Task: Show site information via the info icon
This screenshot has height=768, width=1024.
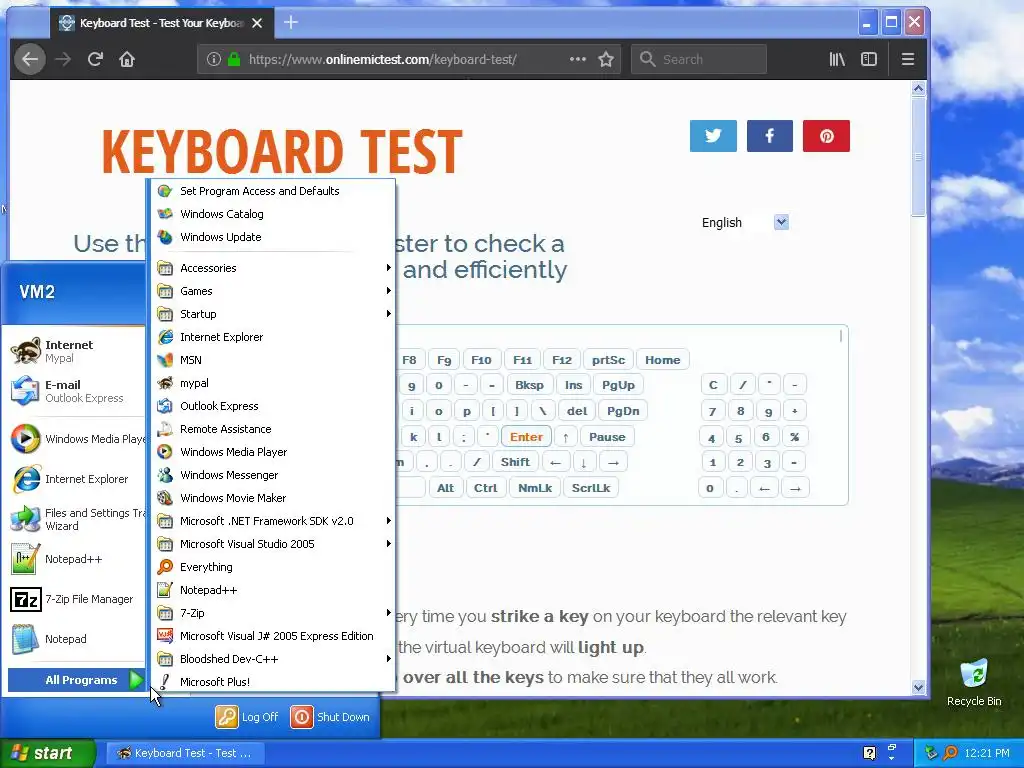Action: [x=214, y=59]
